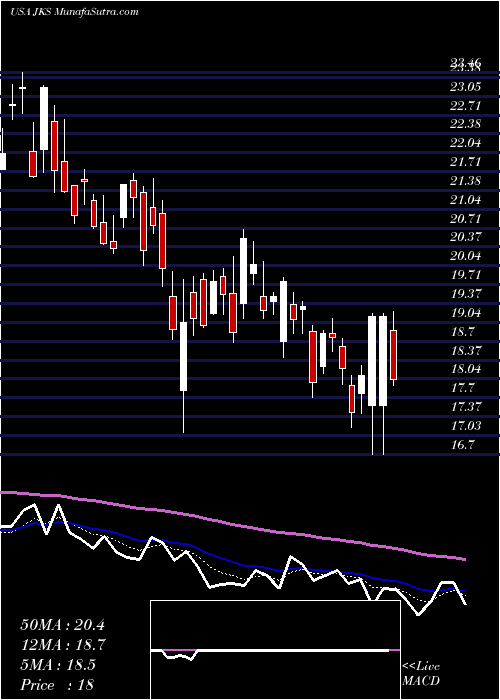The width and height of the screenshot is (500, 700).
Task: Select the 20.37 price axis label
Action: (x=466, y=238)
